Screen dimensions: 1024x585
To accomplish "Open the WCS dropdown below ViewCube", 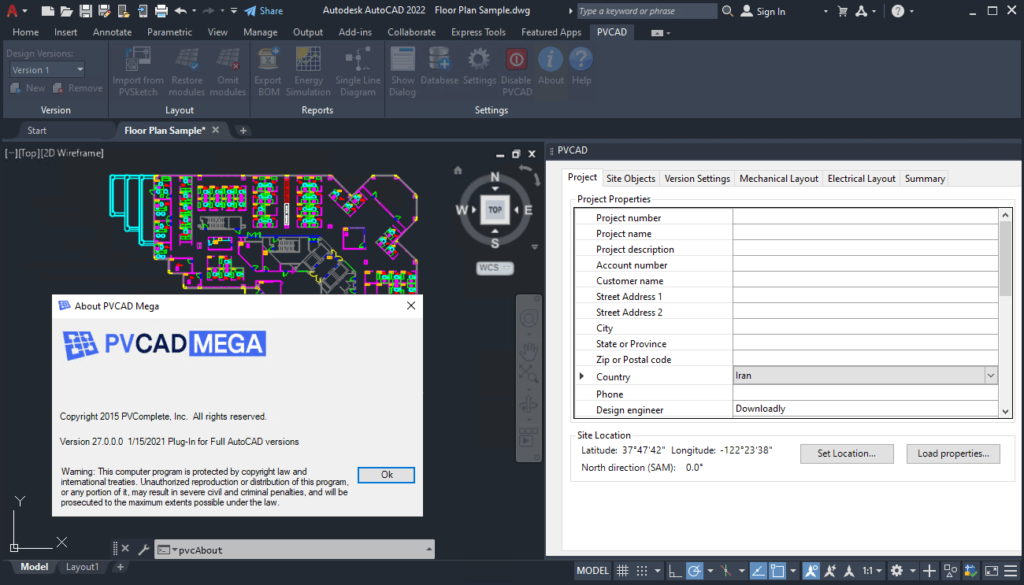I will tap(494, 268).
